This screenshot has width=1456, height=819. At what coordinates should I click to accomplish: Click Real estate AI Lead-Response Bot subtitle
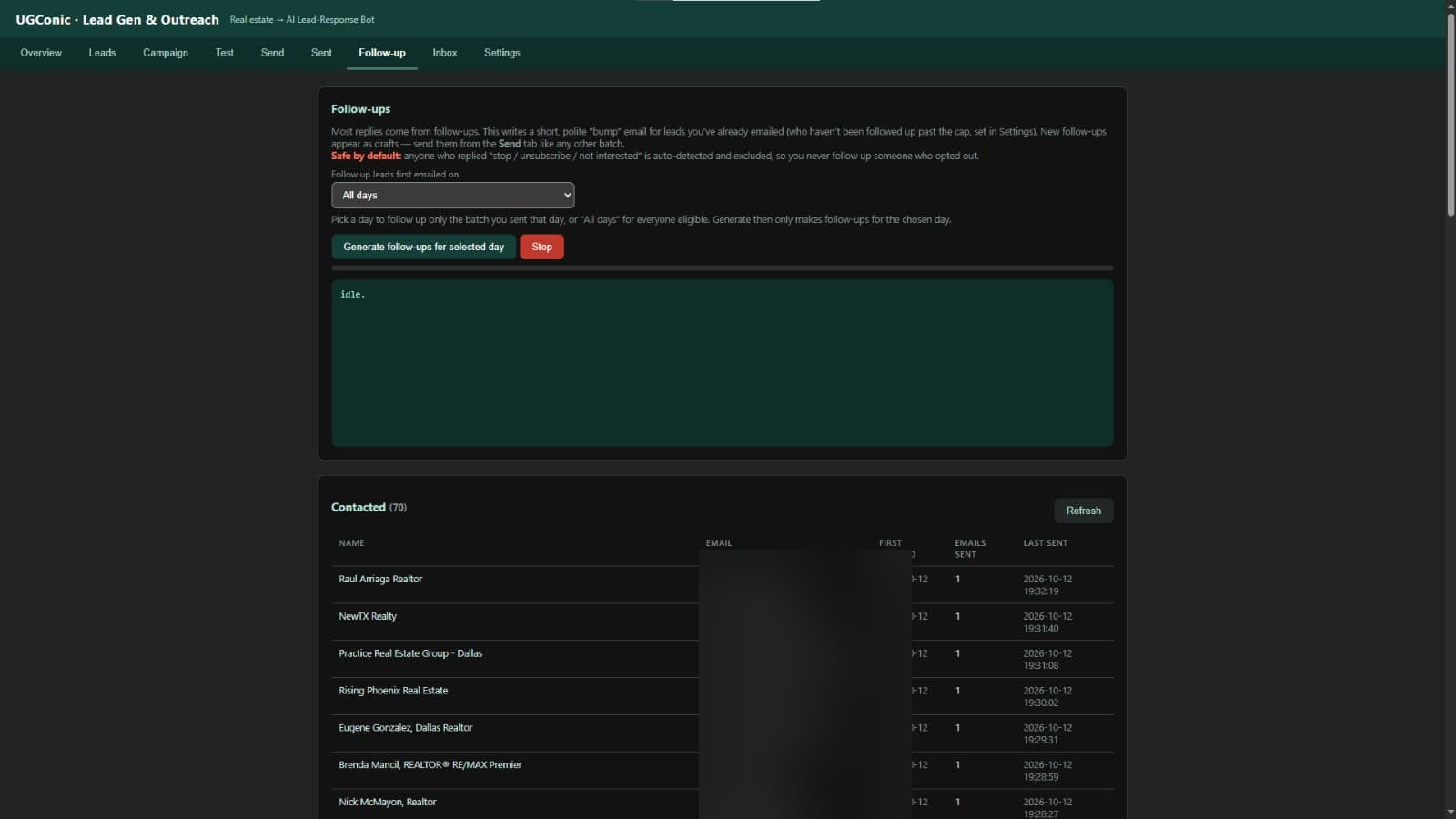point(302,20)
